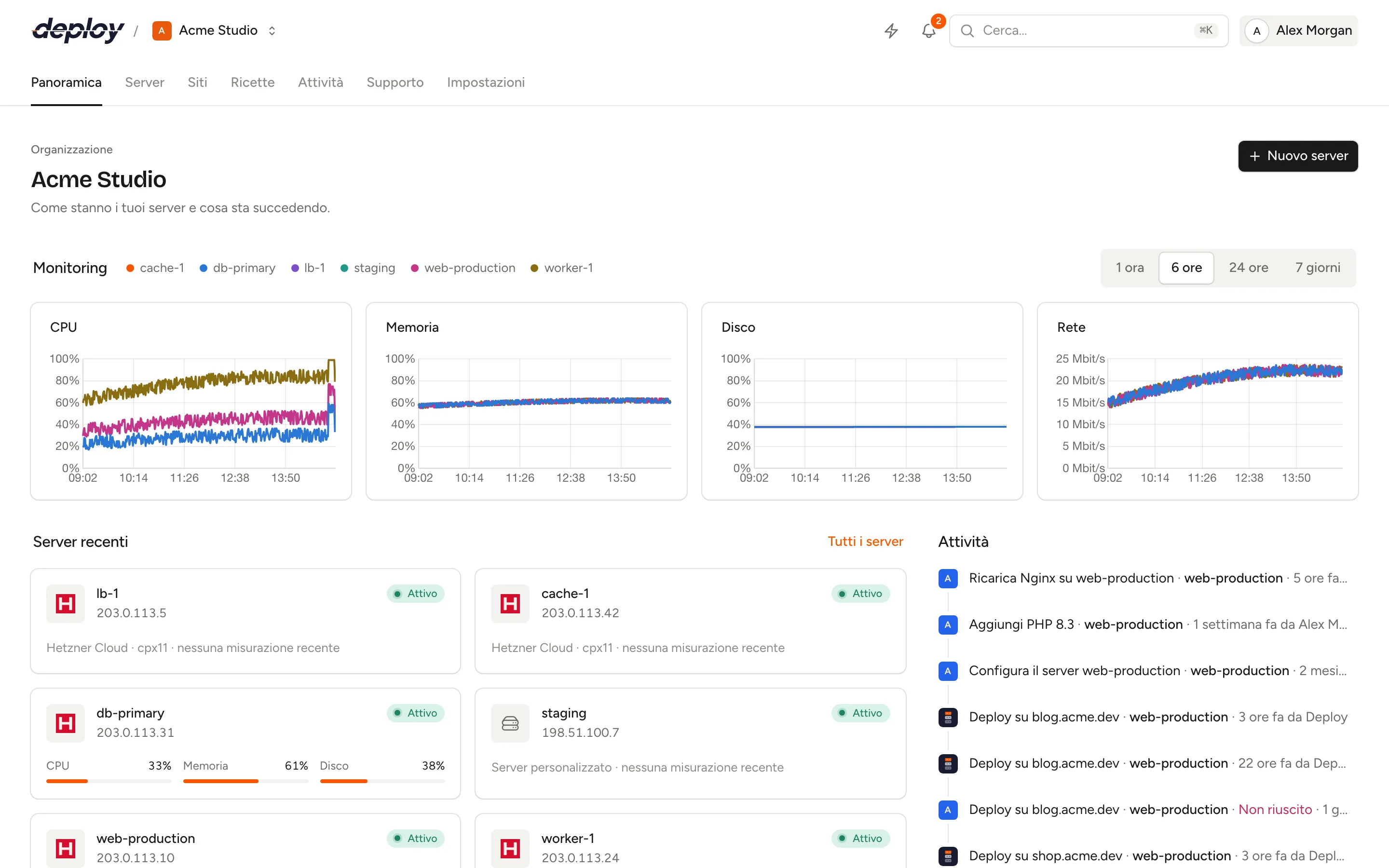This screenshot has width=1389, height=868.
Task: Click the deploy logo
Action: click(x=78, y=30)
